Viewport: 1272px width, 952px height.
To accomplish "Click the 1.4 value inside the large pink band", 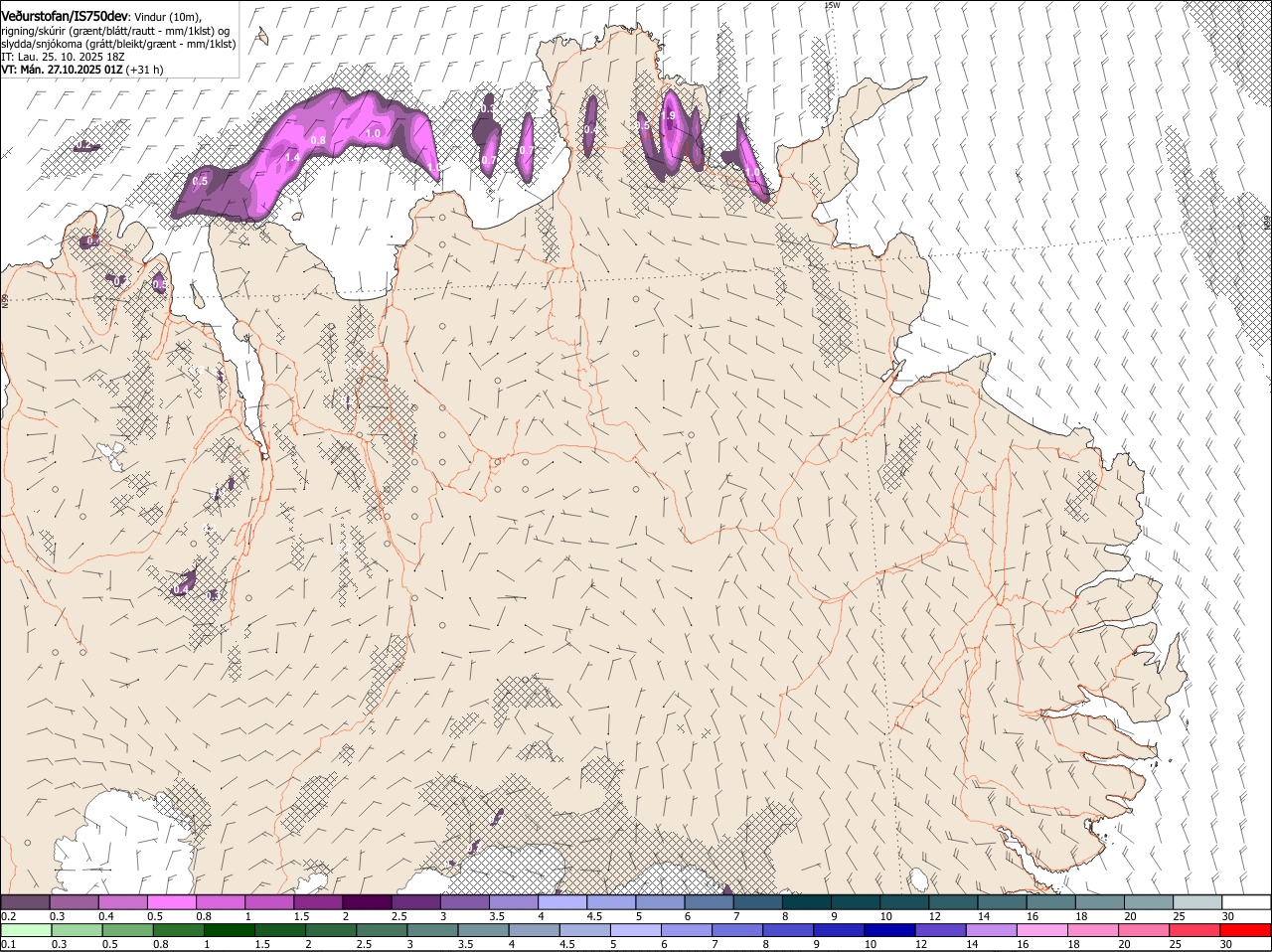I will coord(292,157).
